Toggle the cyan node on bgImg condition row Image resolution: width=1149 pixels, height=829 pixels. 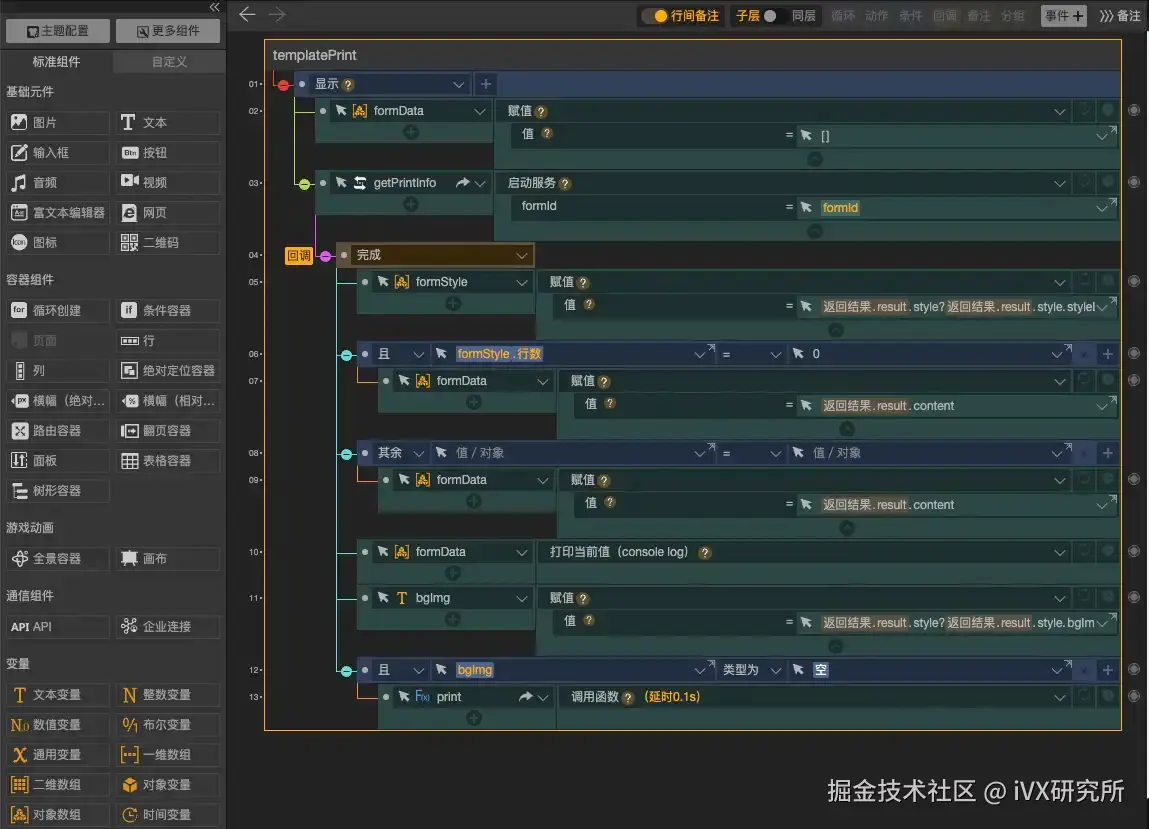[346, 671]
